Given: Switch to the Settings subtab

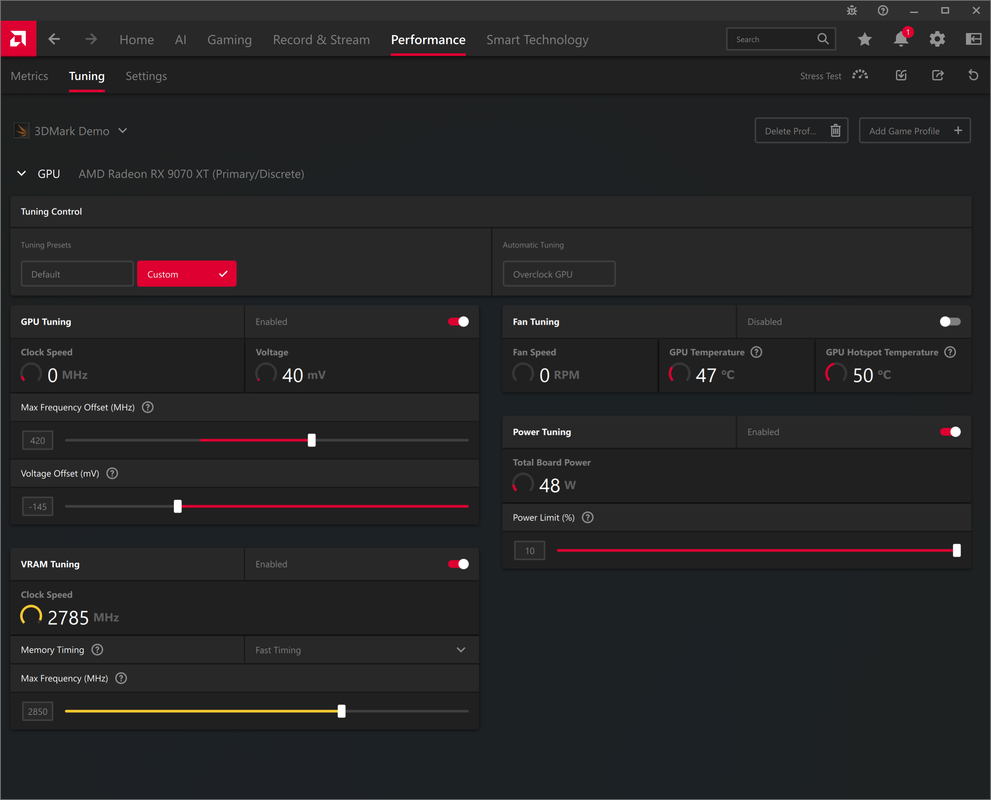Looking at the screenshot, I should click(146, 76).
